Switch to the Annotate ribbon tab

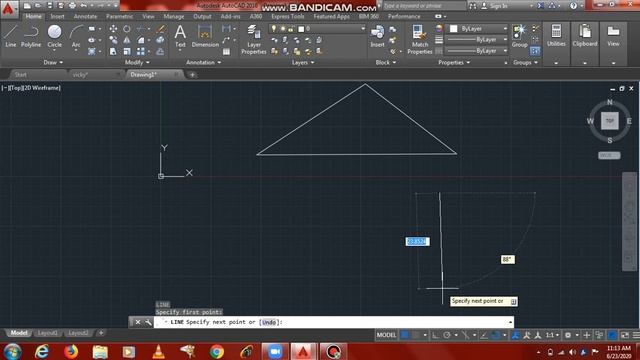(x=85, y=16)
